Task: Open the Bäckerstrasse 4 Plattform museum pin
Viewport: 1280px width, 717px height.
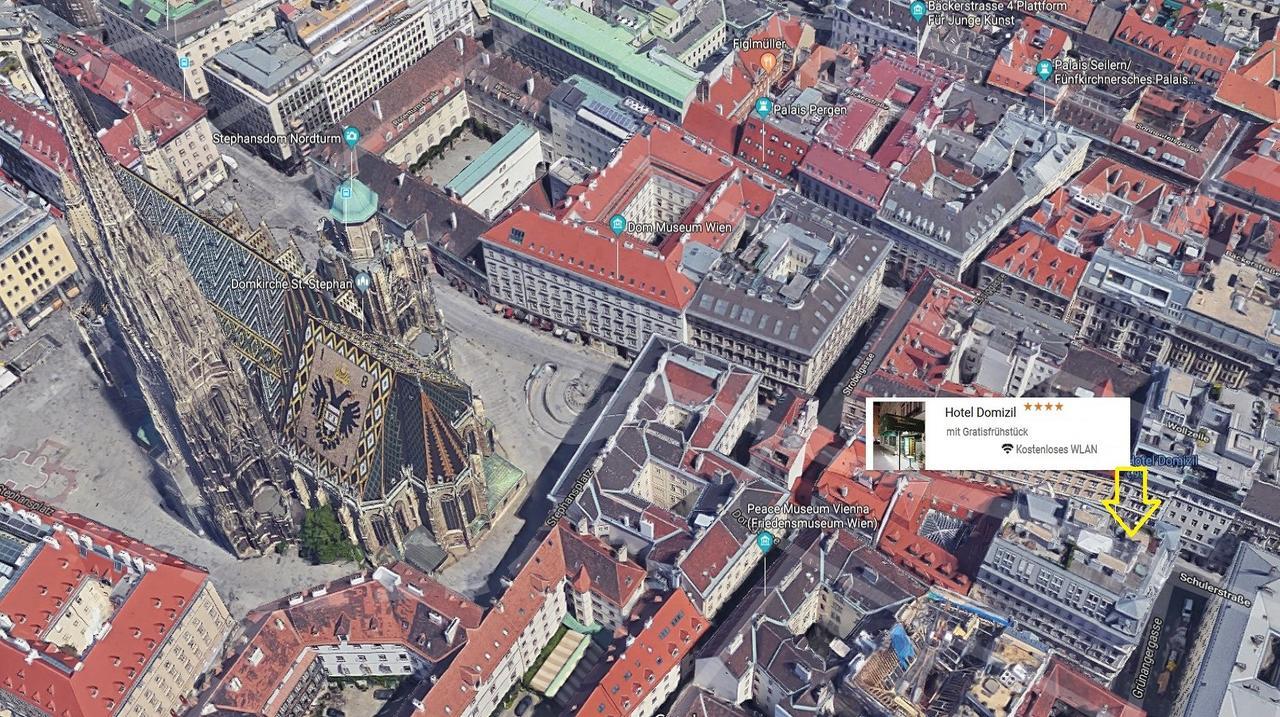Action: [x=918, y=11]
